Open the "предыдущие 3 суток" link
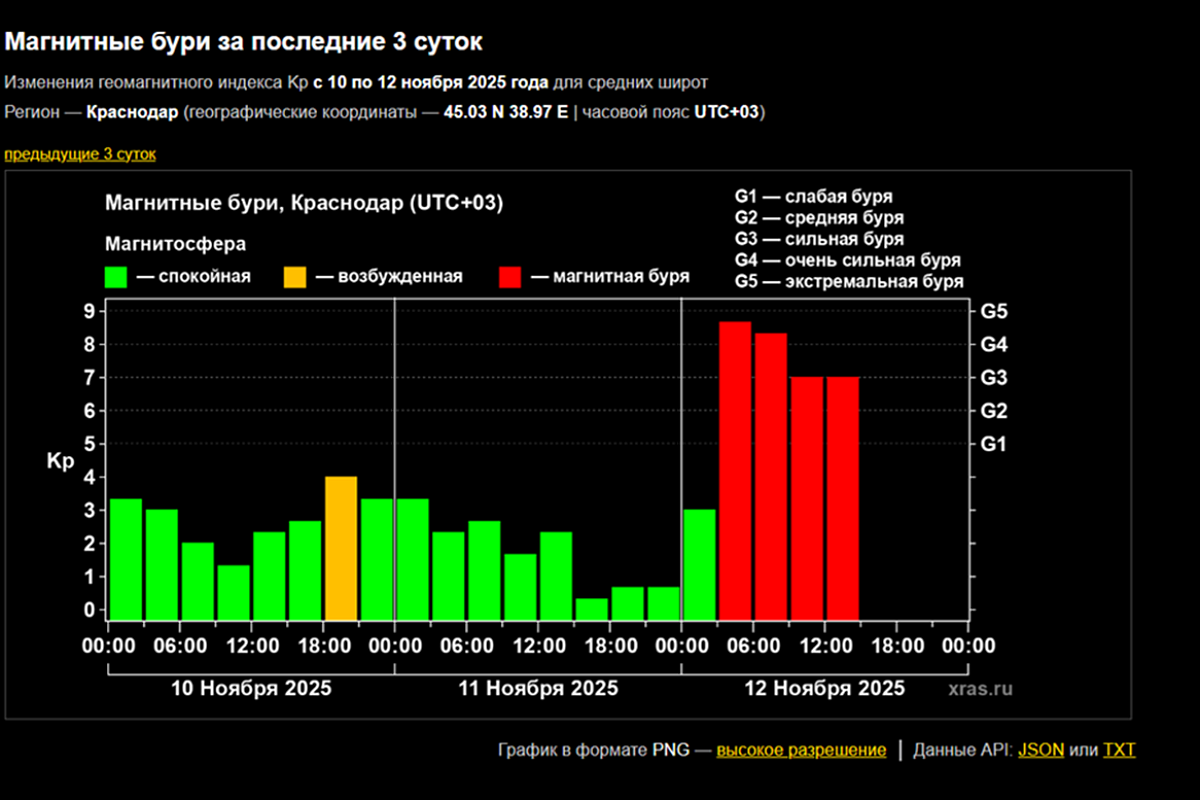Screen dimensions: 1200x800 (x=80, y=154)
